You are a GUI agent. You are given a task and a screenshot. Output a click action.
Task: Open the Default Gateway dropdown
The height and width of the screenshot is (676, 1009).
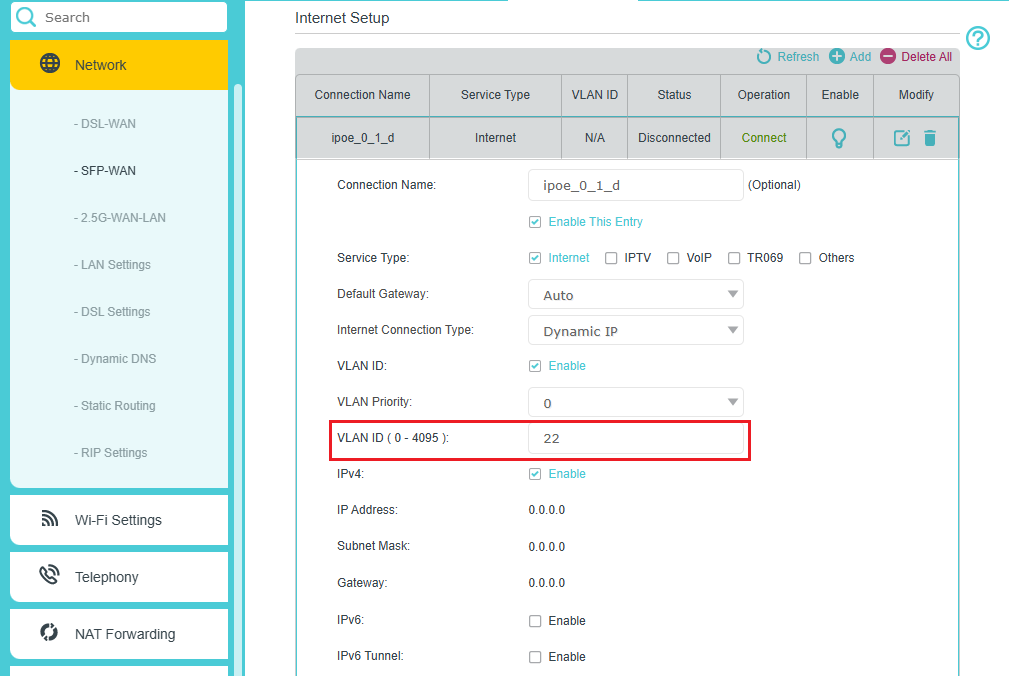coord(636,293)
